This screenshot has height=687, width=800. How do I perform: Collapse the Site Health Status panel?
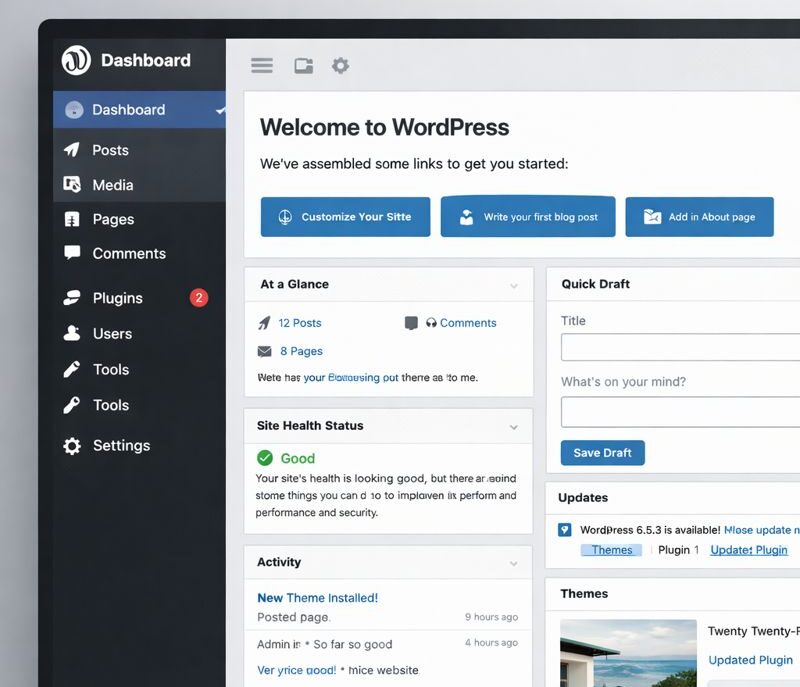(x=514, y=427)
